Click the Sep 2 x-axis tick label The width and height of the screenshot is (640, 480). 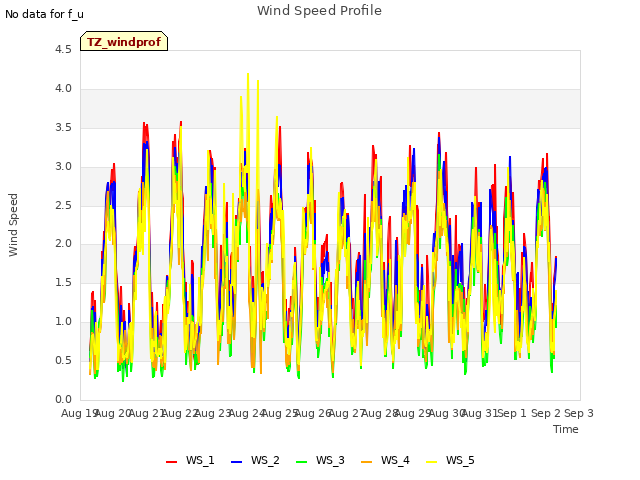pyautogui.click(x=546, y=413)
